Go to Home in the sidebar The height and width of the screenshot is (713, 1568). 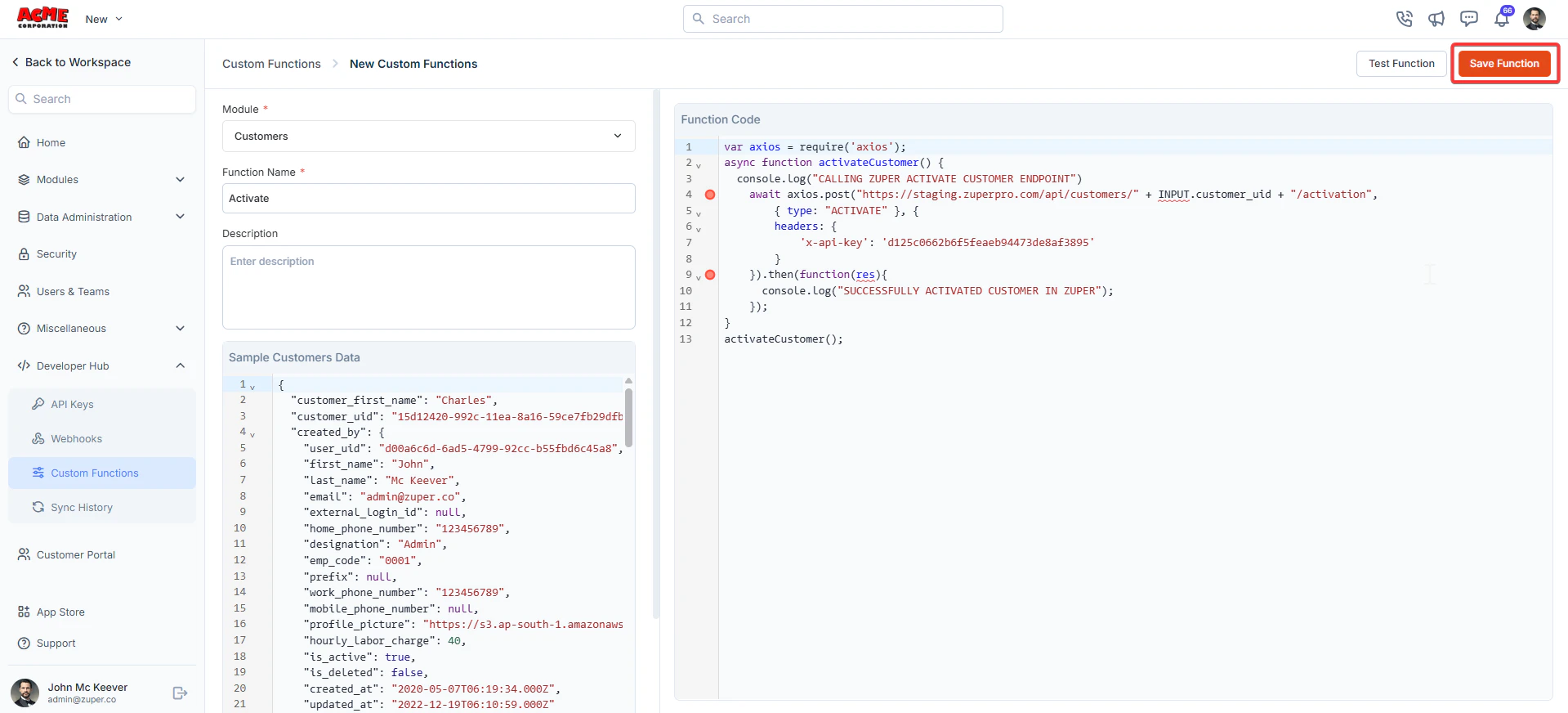coord(102,142)
